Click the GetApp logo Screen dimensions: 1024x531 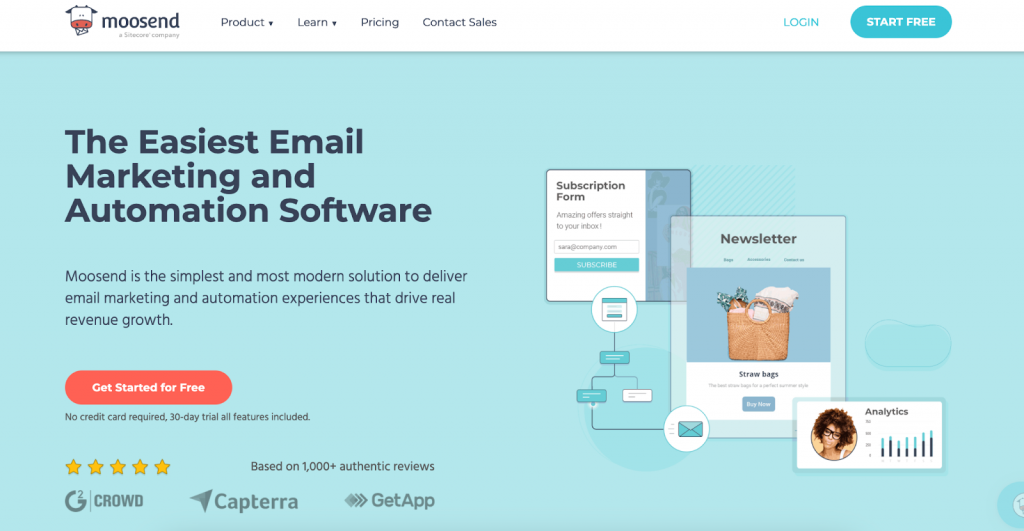click(389, 500)
